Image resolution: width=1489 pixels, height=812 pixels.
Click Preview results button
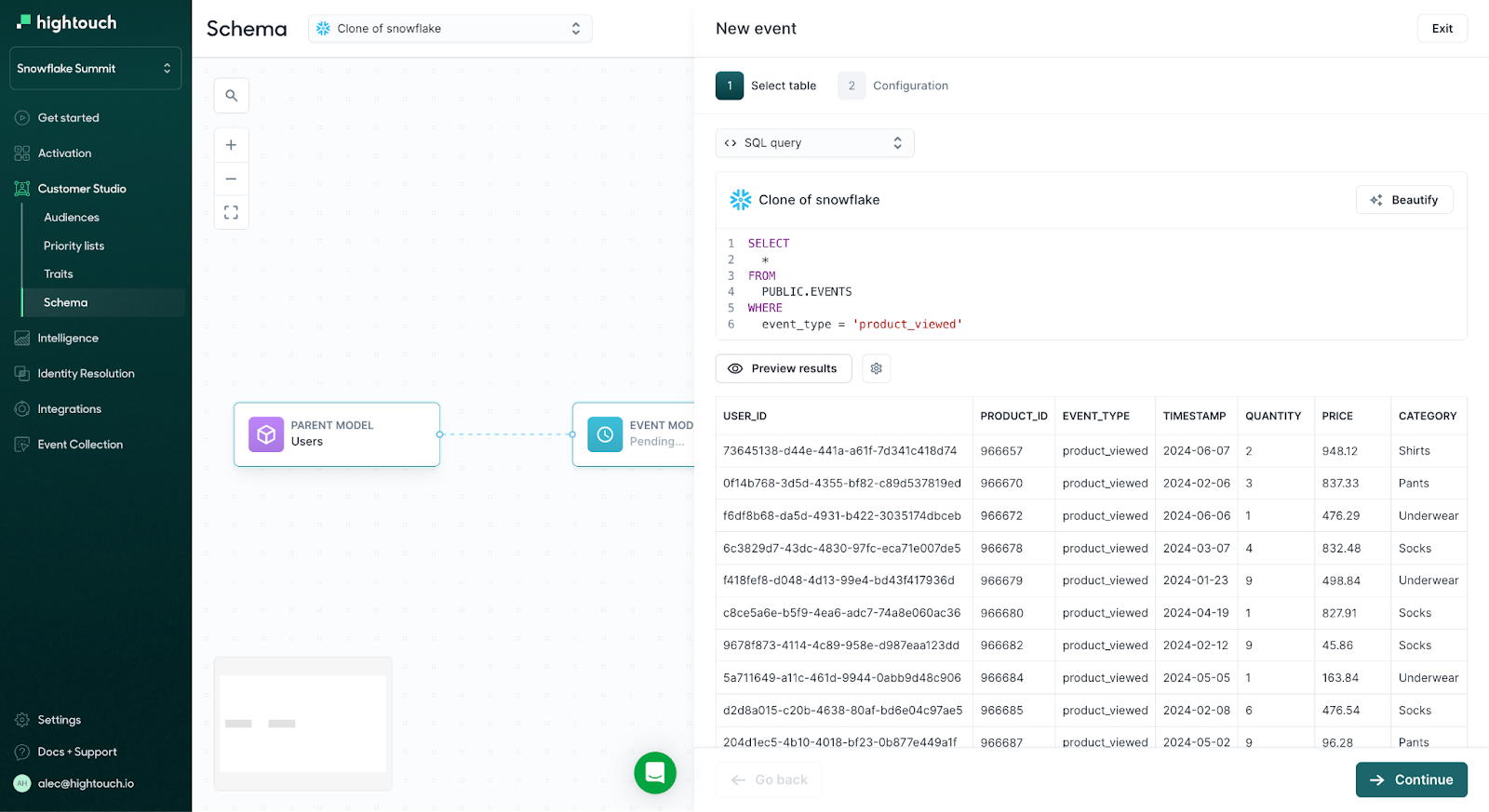point(783,368)
